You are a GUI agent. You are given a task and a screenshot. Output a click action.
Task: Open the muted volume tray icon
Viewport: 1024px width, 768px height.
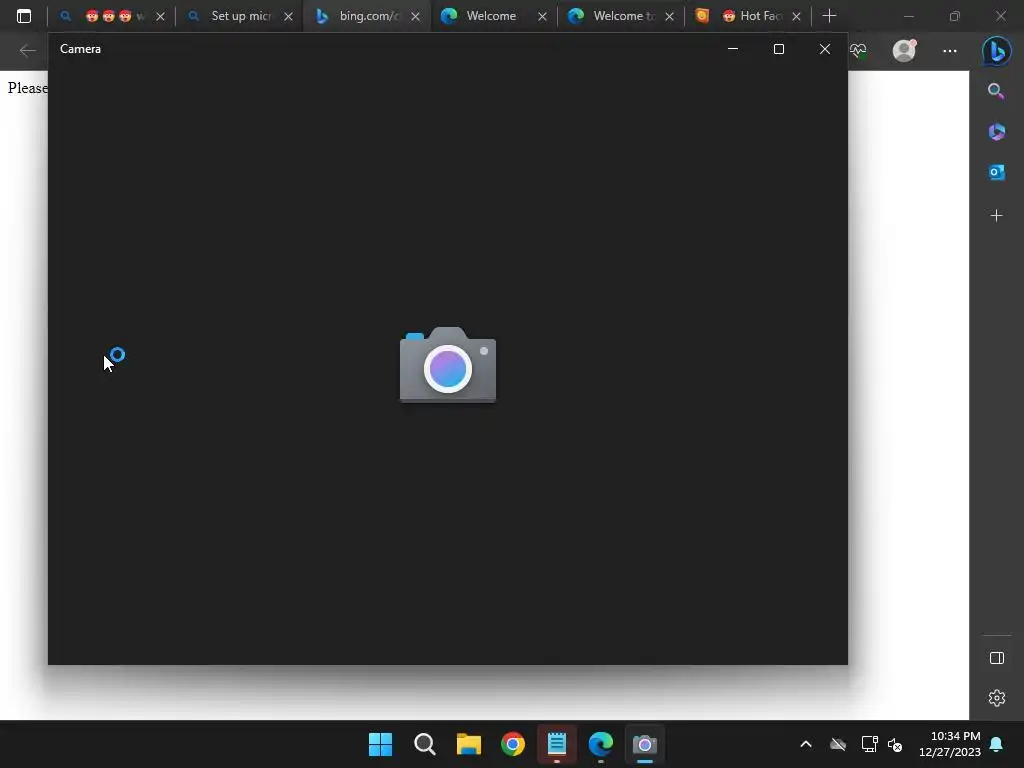895,744
